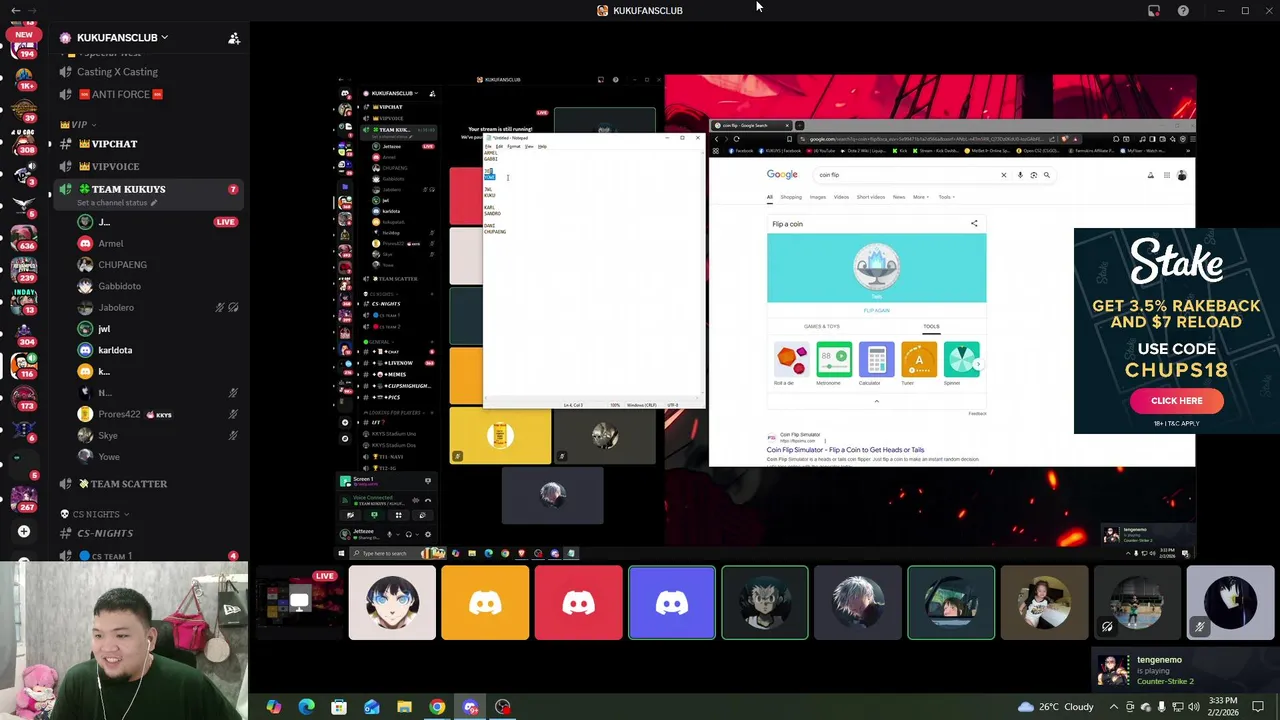
Task: Click the share icon on Flip a coin card
Action: [974, 224]
